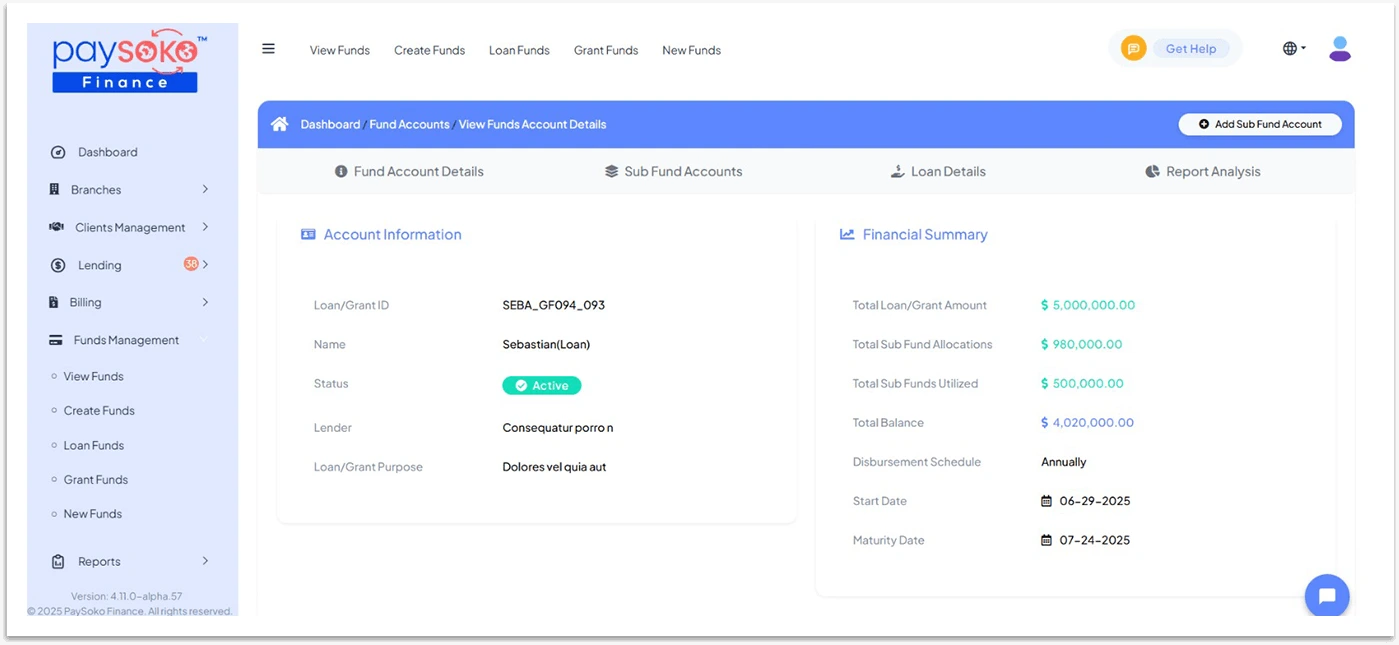Select Create Funds in sidebar
Image resolution: width=1399 pixels, height=645 pixels.
pyautogui.click(x=99, y=410)
